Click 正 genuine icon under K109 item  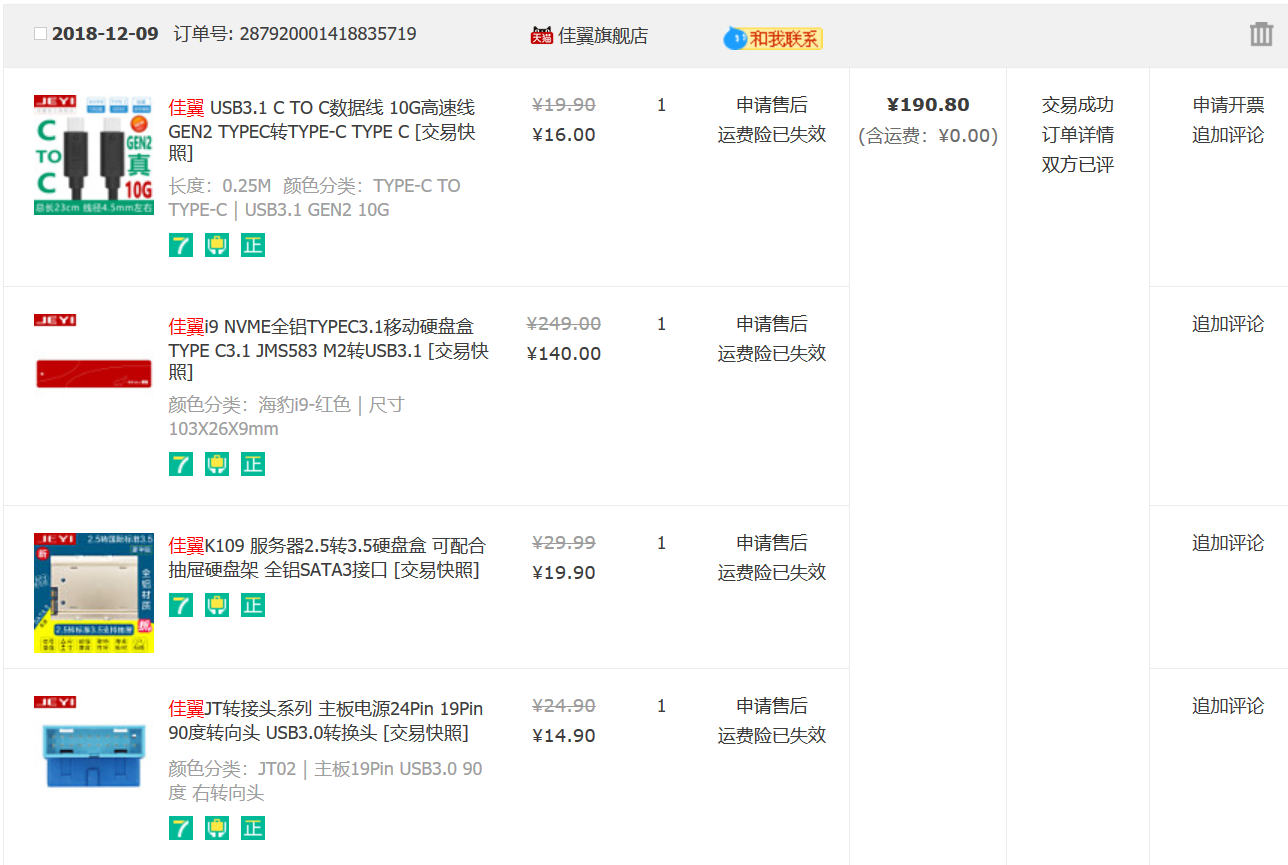(253, 605)
